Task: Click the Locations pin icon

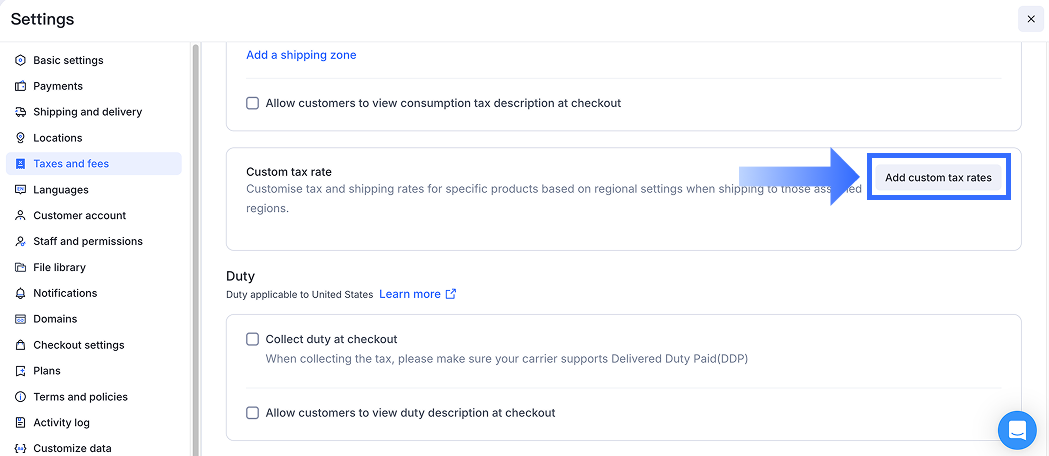Action: [x=21, y=138]
